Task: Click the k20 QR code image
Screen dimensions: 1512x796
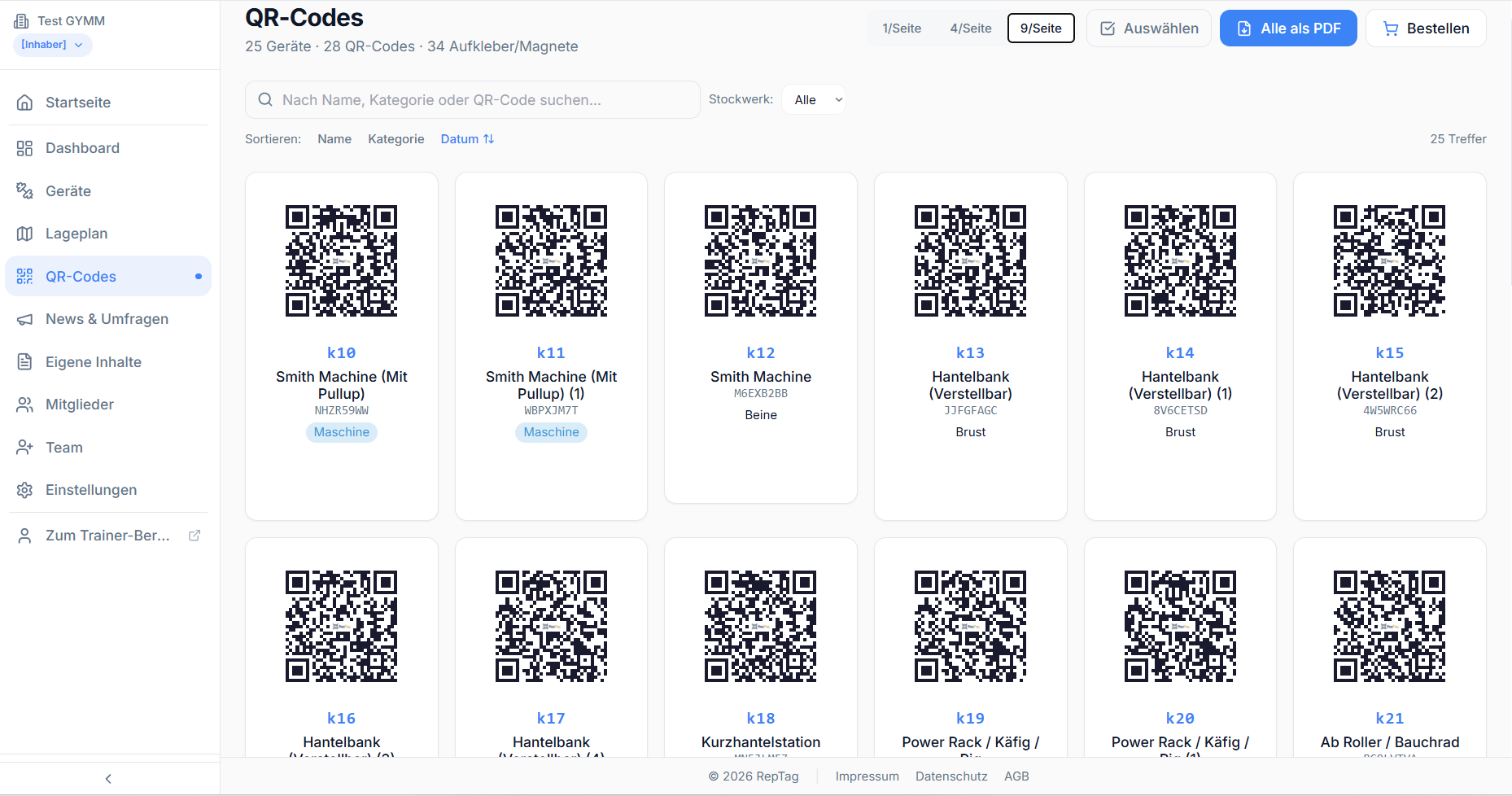Action: pos(1180,626)
